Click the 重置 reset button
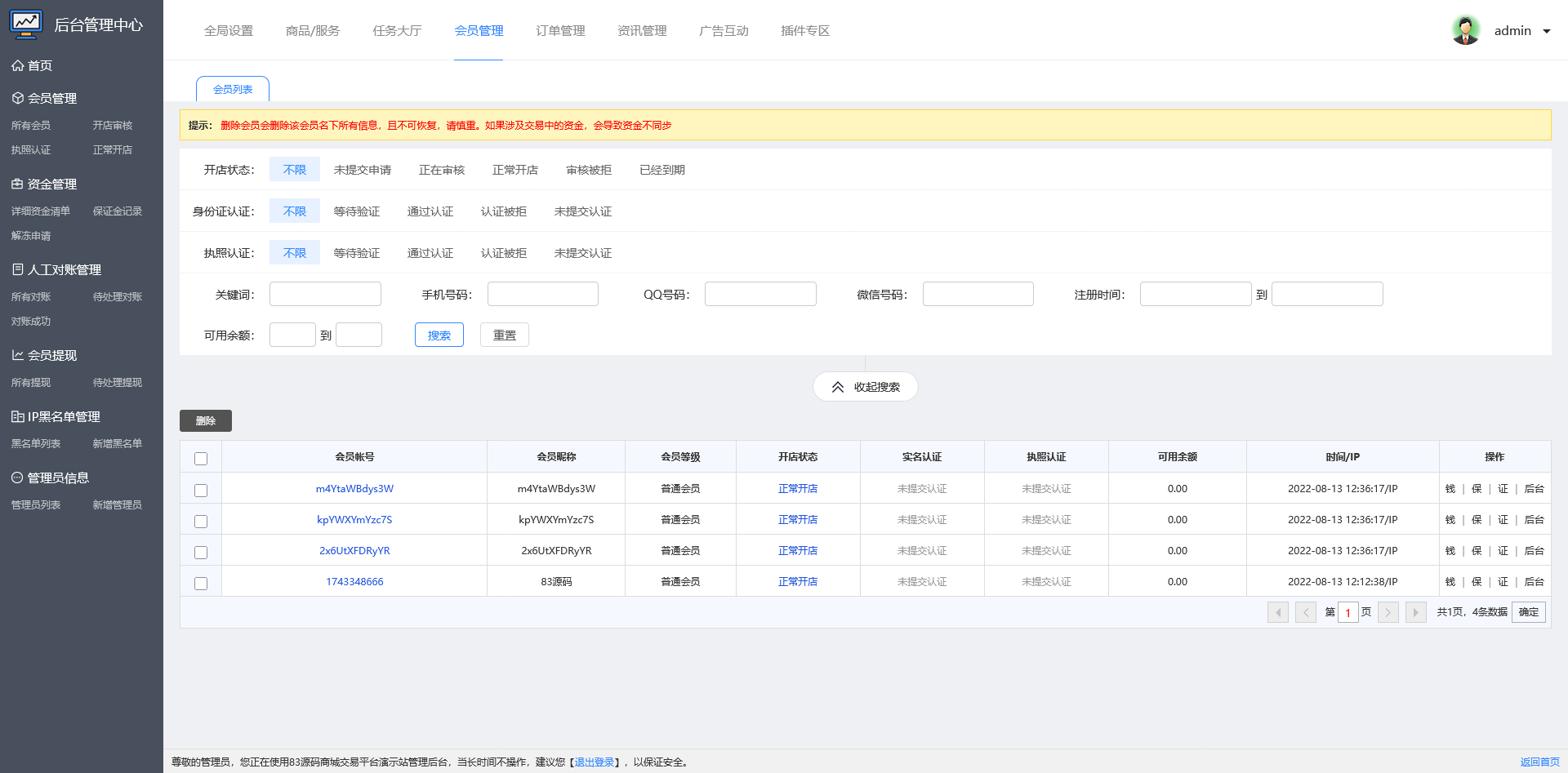1568x773 pixels. pyautogui.click(x=505, y=335)
